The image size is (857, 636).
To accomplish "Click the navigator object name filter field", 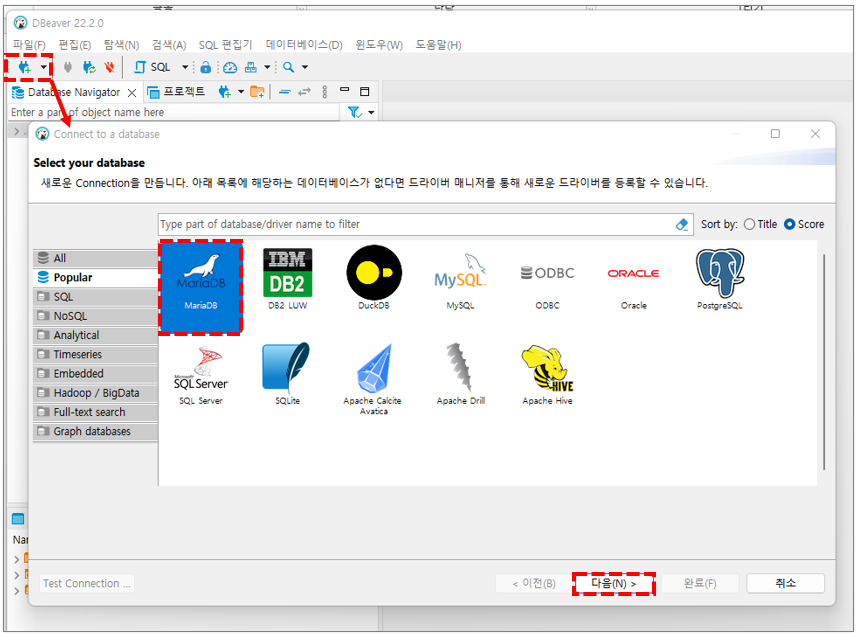I will click(x=174, y=112).
